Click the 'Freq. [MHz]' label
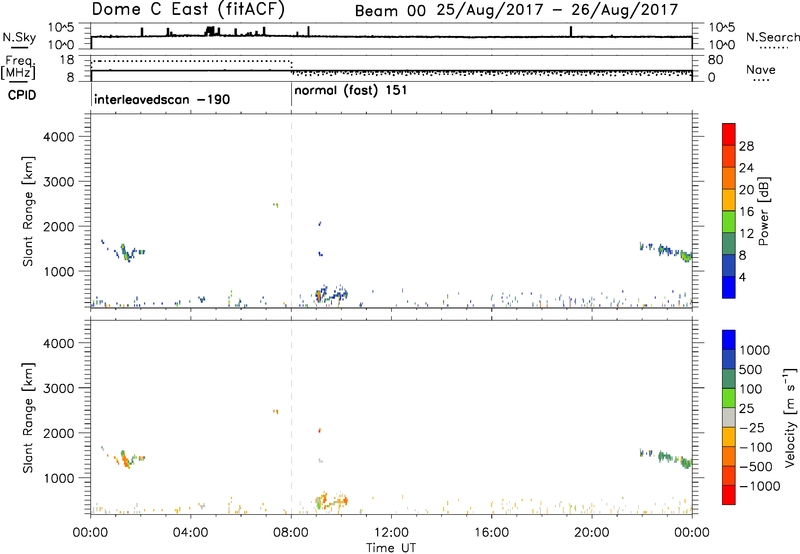The height and width of the screenshot is (554, 800). pos(18,68)
